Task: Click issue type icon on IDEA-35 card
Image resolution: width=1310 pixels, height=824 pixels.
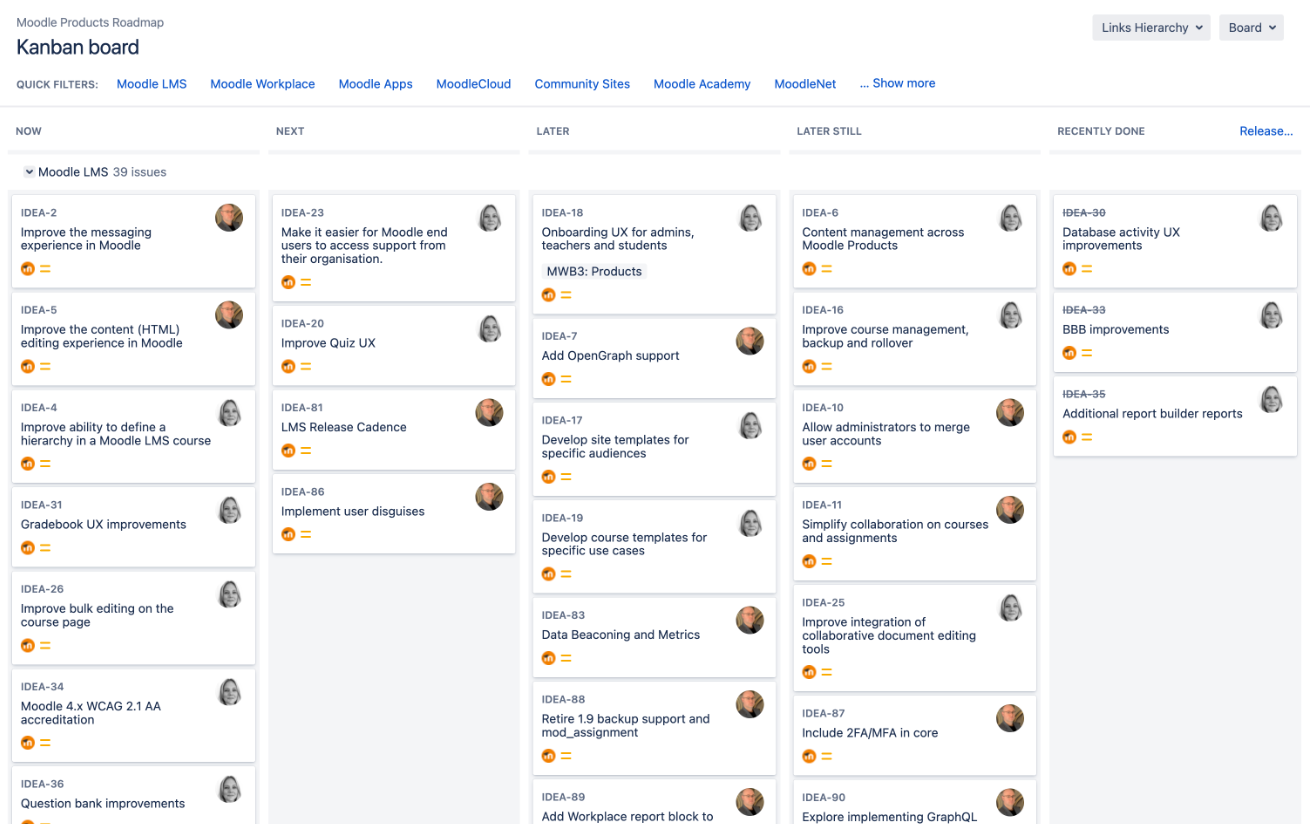Action: tap(1069, 437)
